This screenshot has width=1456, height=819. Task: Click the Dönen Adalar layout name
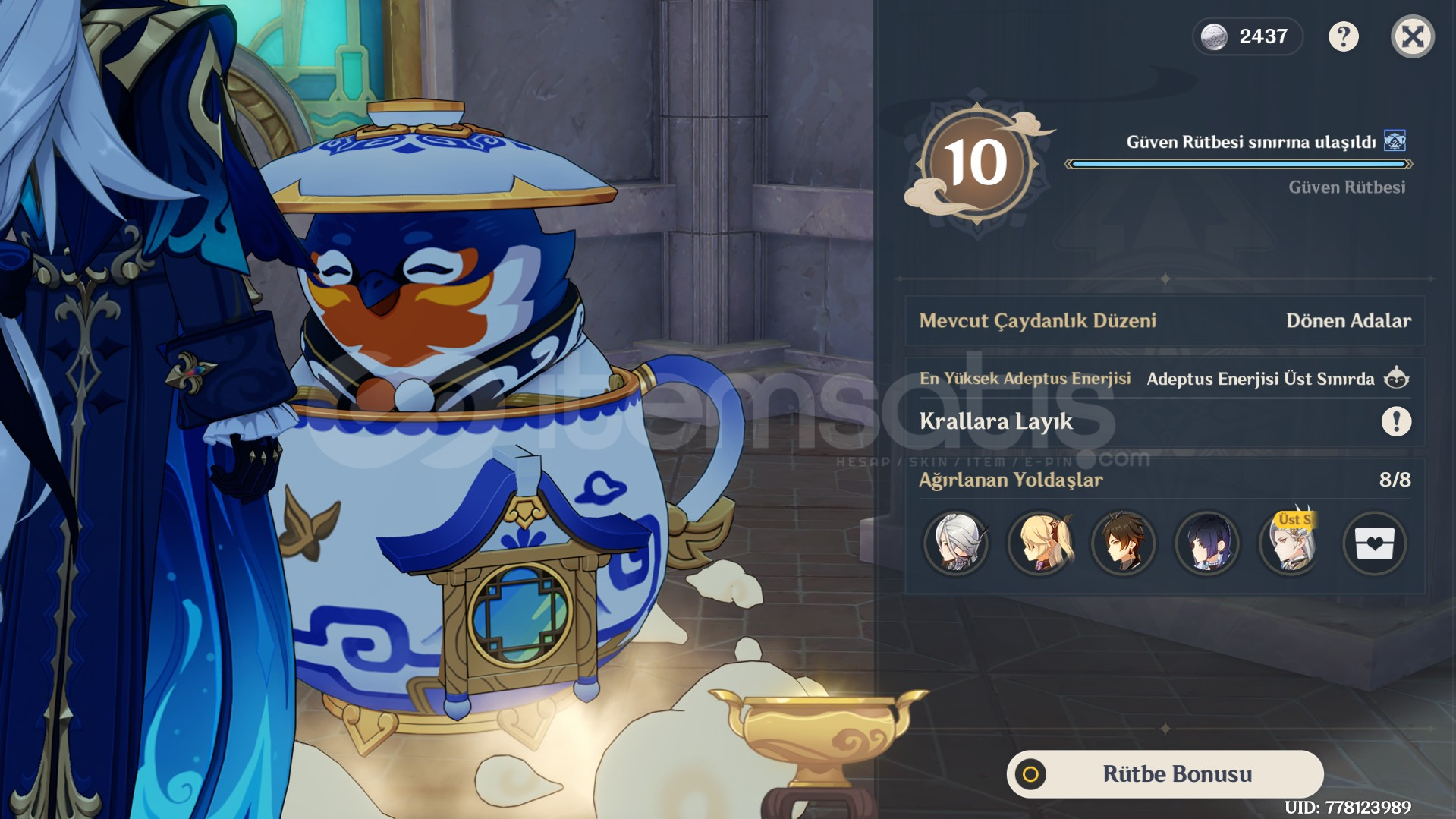1348,321
